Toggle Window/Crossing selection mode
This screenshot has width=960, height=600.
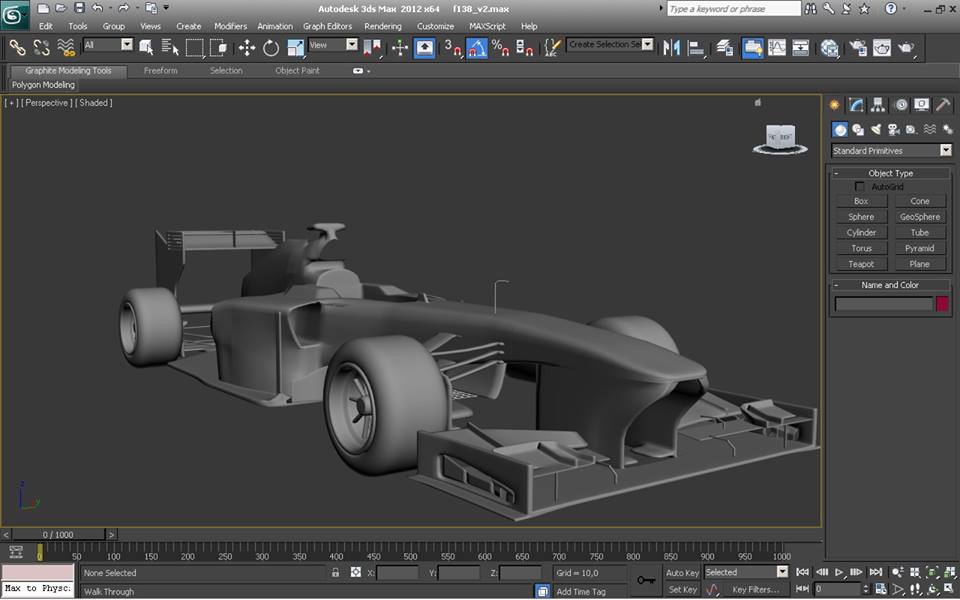(218, 47)
